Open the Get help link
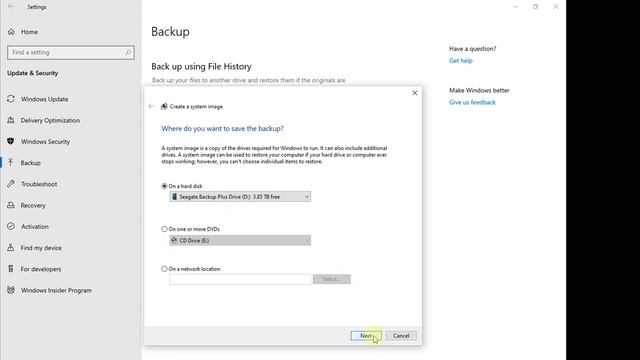 point(460,60)
